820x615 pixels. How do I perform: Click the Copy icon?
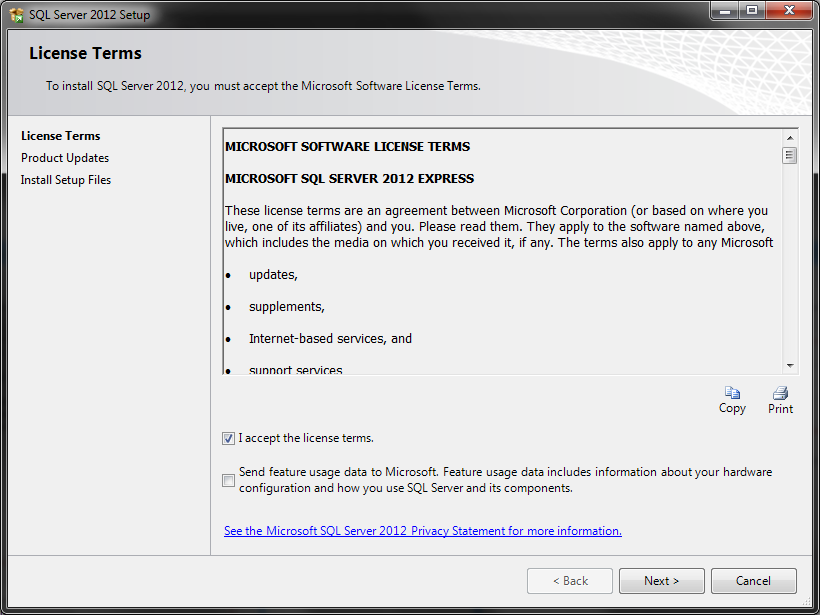732,396
